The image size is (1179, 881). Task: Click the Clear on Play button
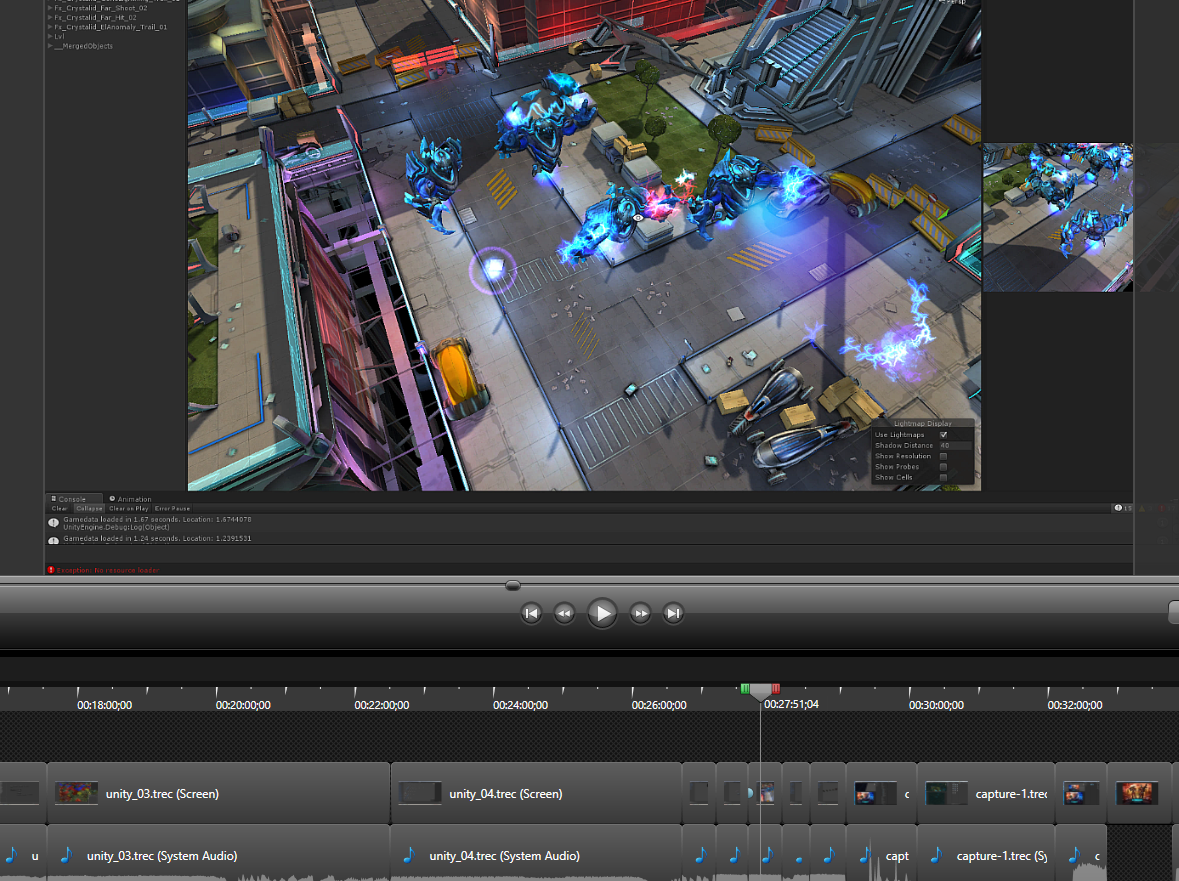point(128,508)
